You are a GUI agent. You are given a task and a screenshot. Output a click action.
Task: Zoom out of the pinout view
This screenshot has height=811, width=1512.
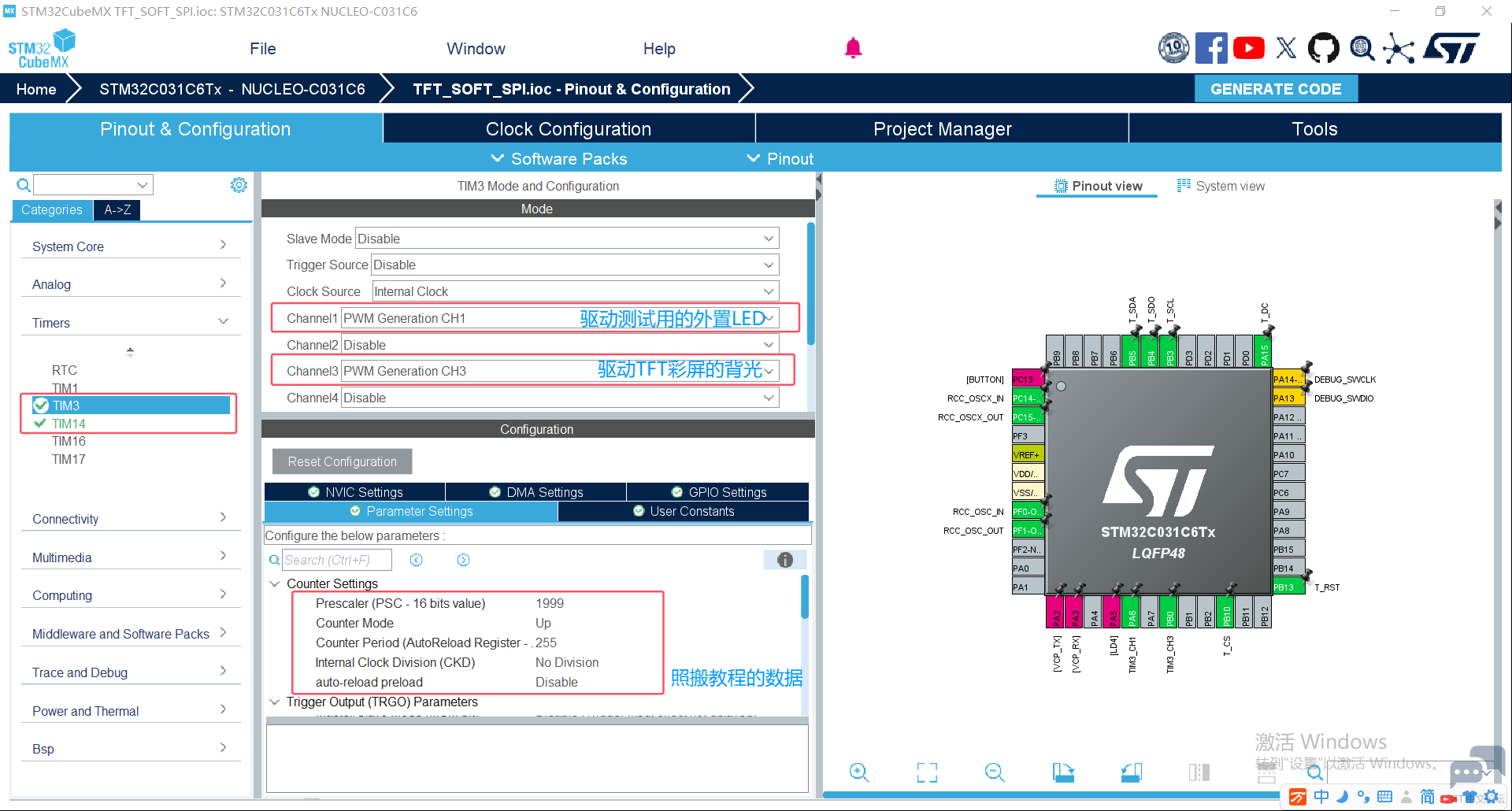pyautogui.click(x=995, y=772)
